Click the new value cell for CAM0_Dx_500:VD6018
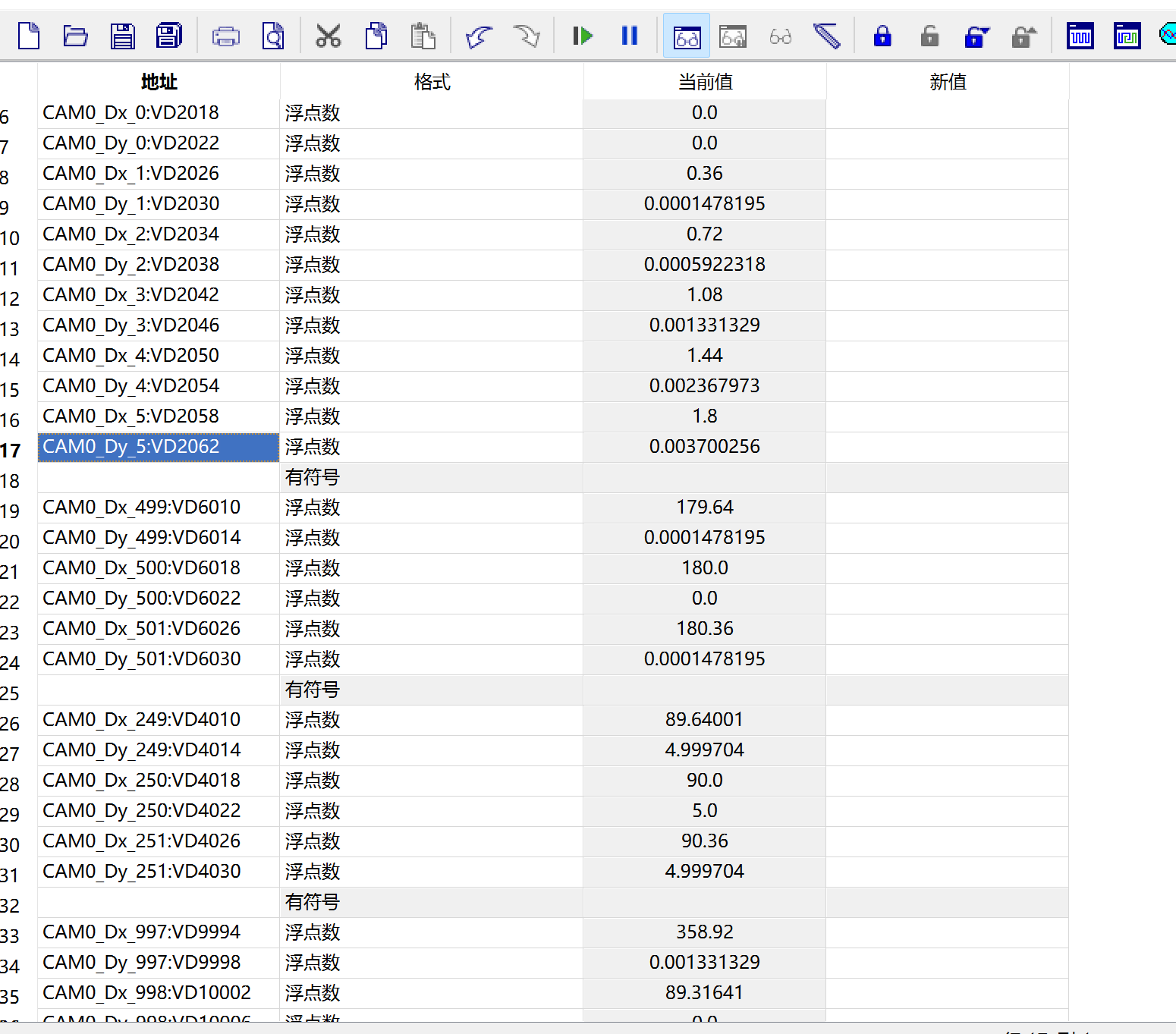 pos(948,568)
